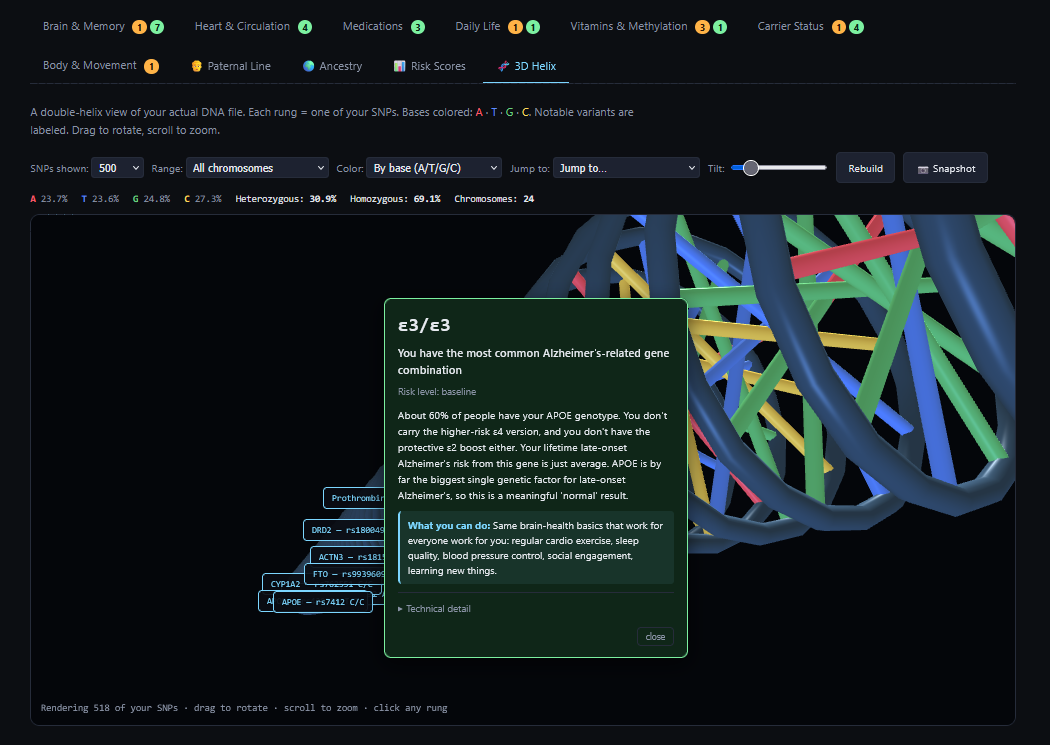Screen dimensions: 1050x745
Task: Click the A 23.7% base stat
Action: pos(49,199)
